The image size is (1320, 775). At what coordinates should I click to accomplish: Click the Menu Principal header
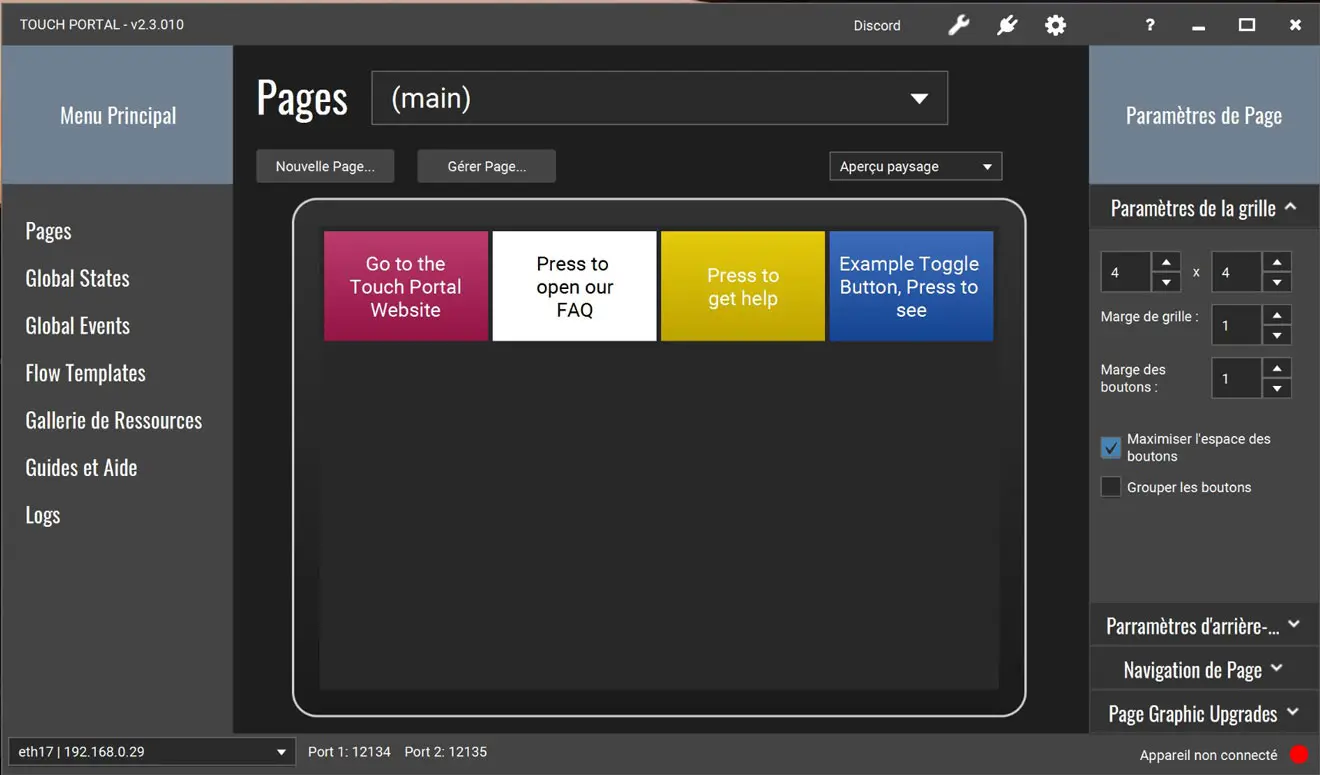pyautogui.click(x=118, y=115)
